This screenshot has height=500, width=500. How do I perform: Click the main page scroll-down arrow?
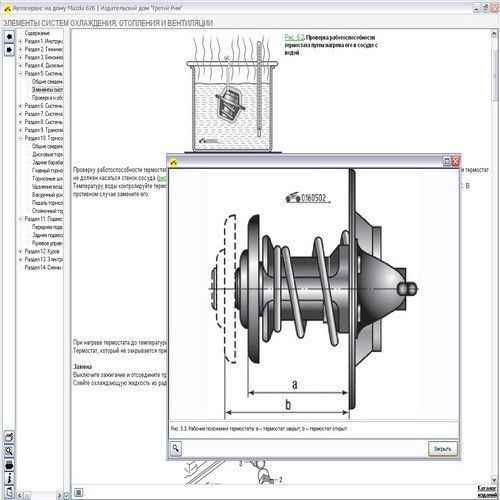pos(494,479)
